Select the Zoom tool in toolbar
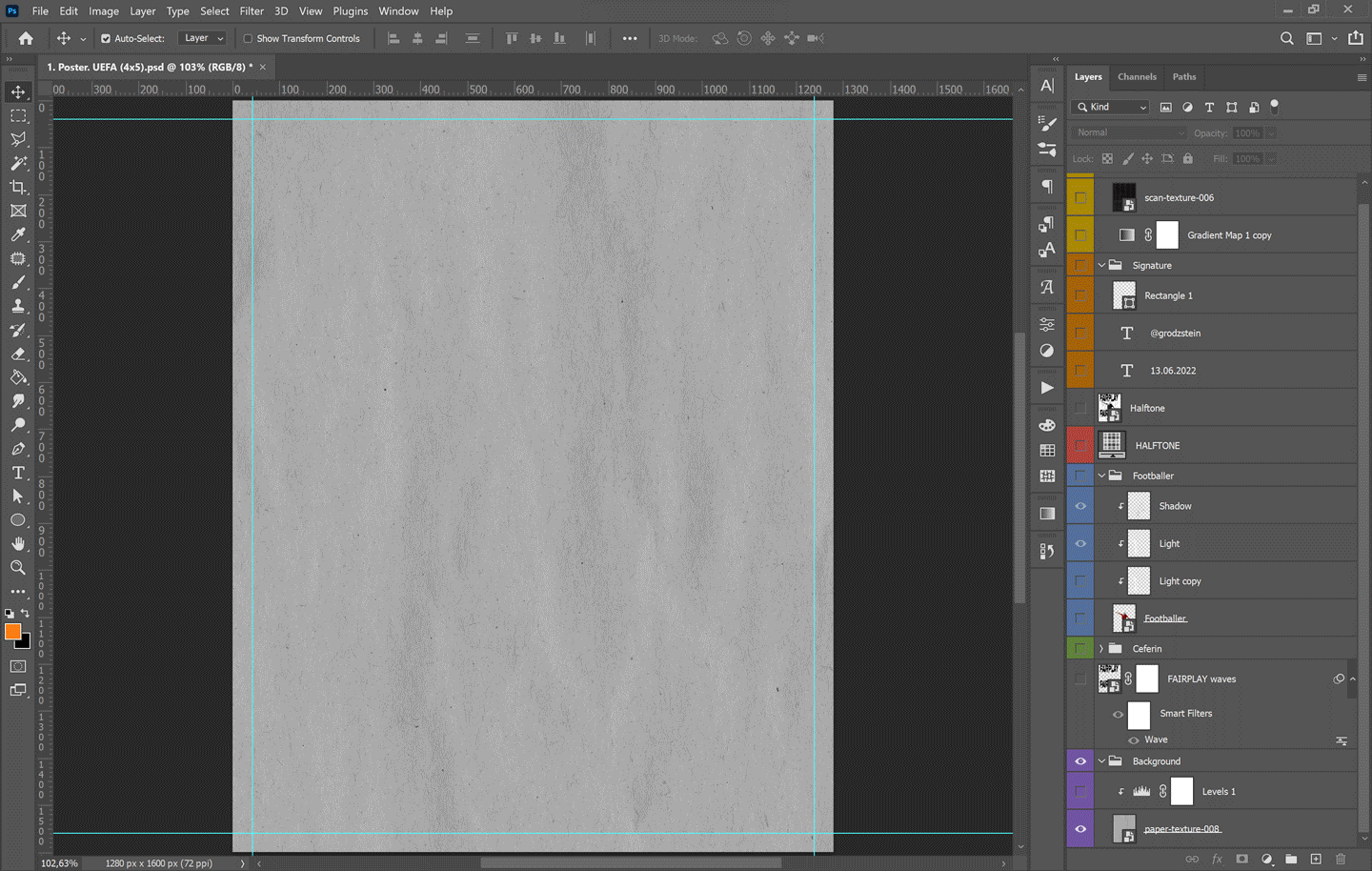 point(18,568)
